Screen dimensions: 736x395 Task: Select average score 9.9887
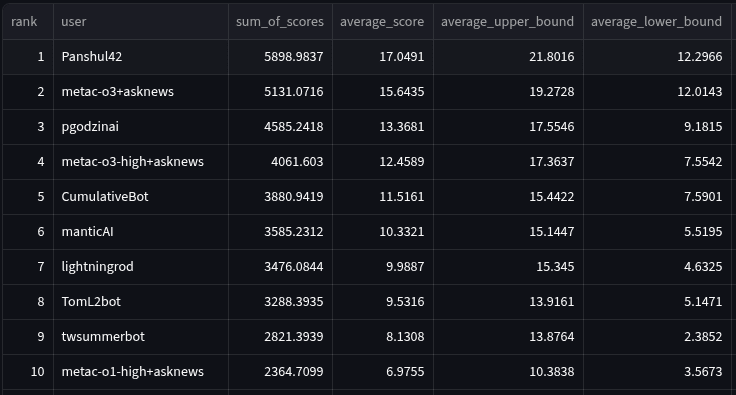(x=383, y=267)
